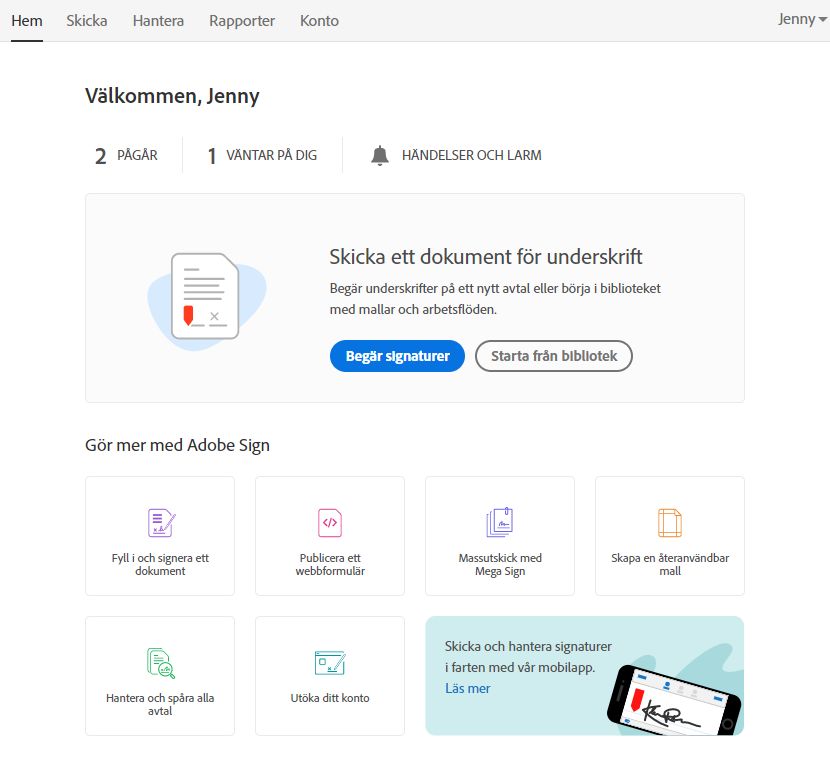Open the Skicka tab
The image size is (830, 761).
tap(87, 21)
